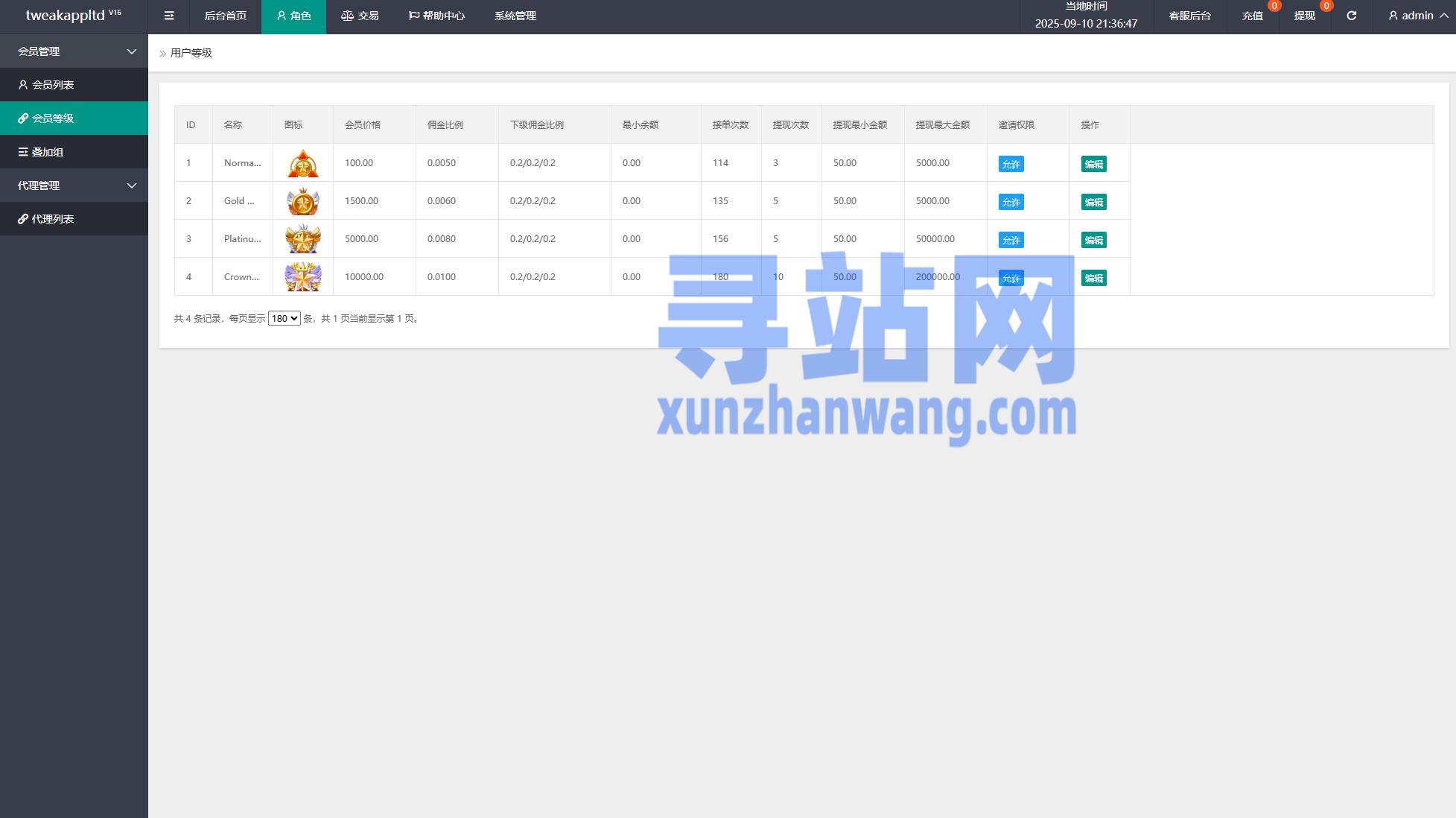The height and width of the screenshot is (818, 1456).
Task: Expand the admin user menu
Action: point(1417,16)
